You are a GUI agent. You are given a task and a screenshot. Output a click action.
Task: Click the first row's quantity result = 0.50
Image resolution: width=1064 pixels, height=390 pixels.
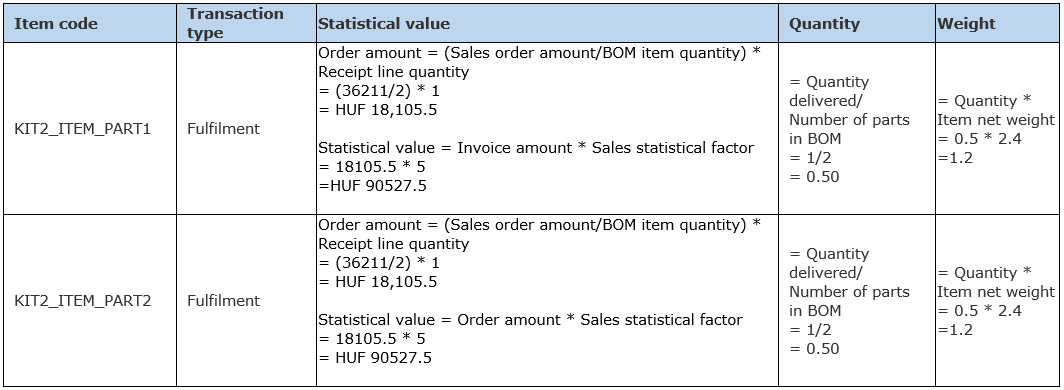(814, 177)
